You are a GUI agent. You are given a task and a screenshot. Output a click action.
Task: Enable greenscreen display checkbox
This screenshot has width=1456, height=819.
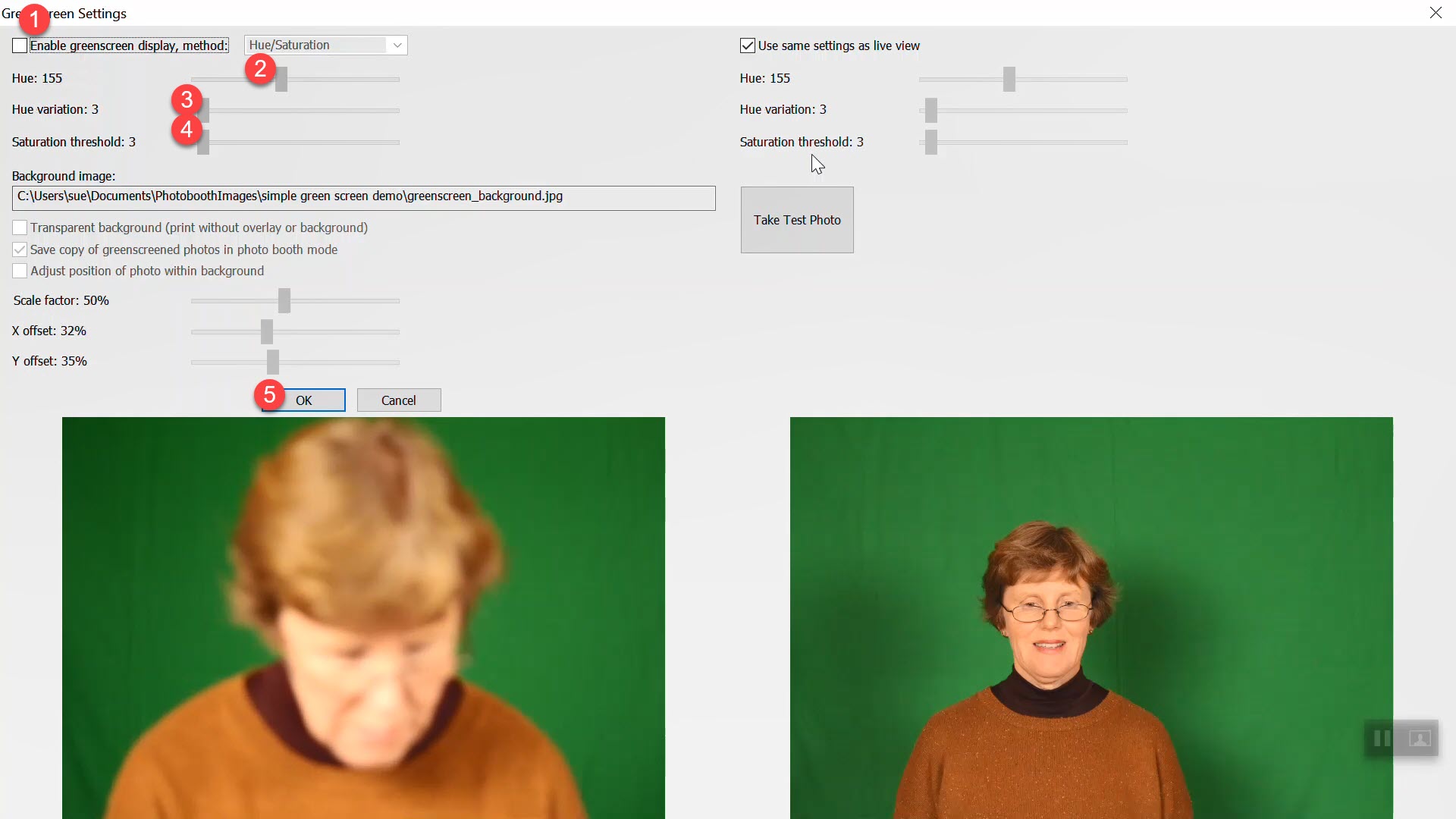(20, 45)
